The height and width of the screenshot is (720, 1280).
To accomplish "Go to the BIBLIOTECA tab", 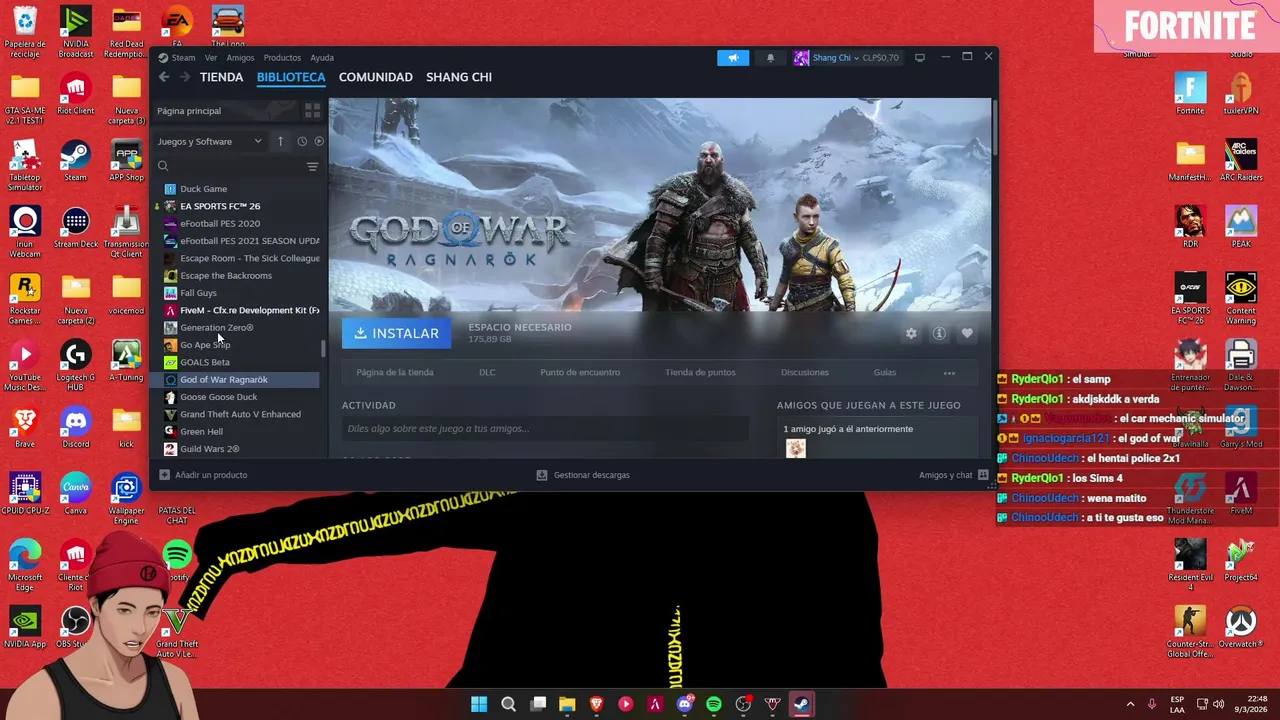I will click(x=291, y=77).
